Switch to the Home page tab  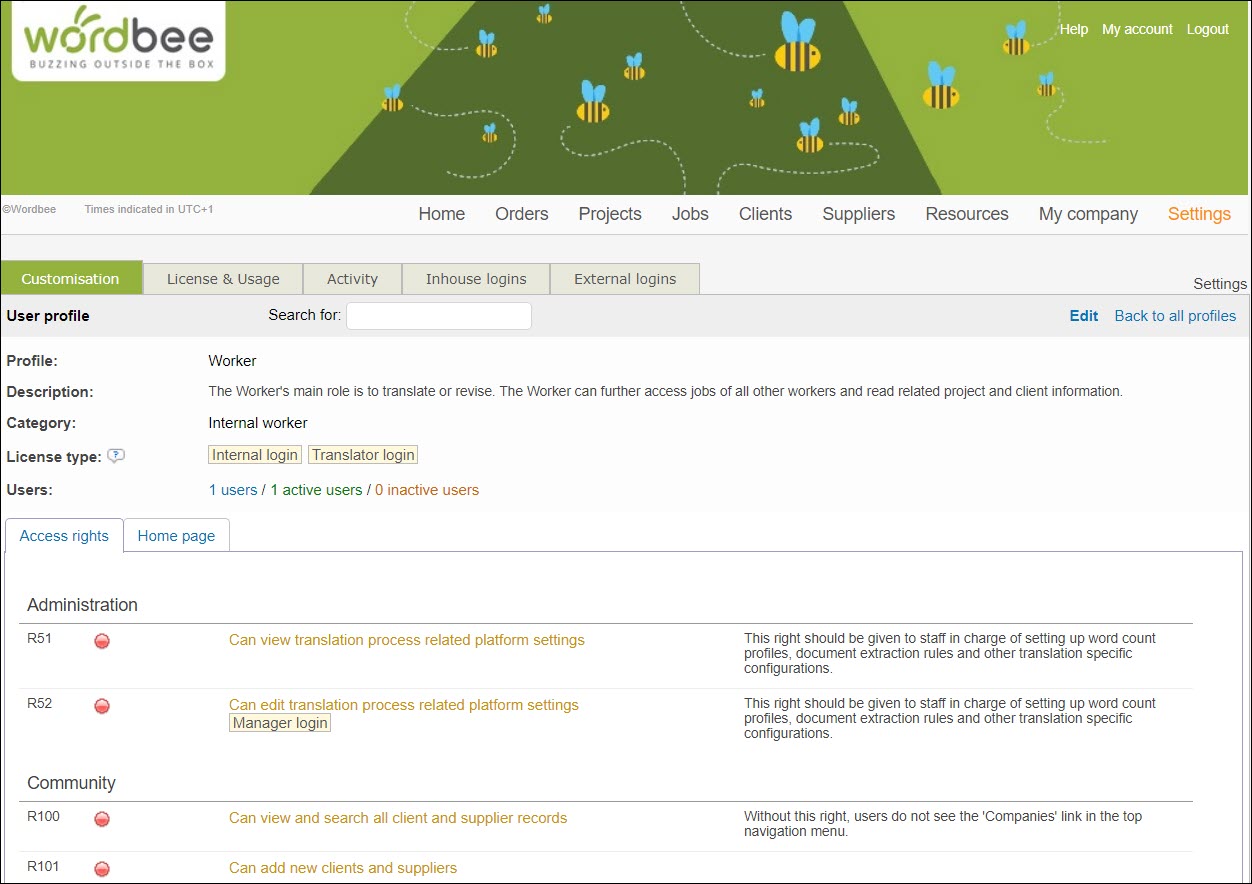(x=176, y=536)
